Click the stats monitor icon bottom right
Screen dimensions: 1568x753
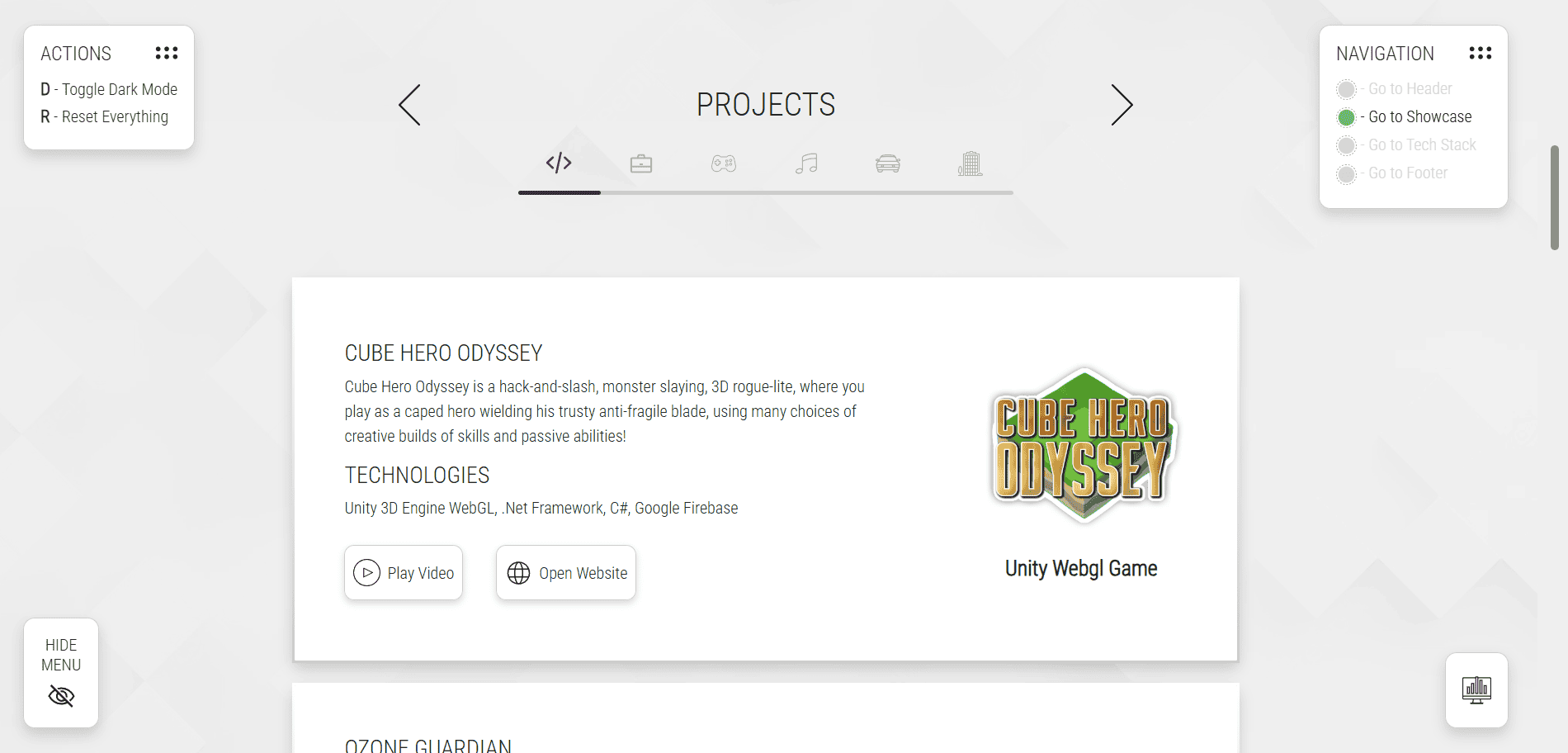point(1476,689)
